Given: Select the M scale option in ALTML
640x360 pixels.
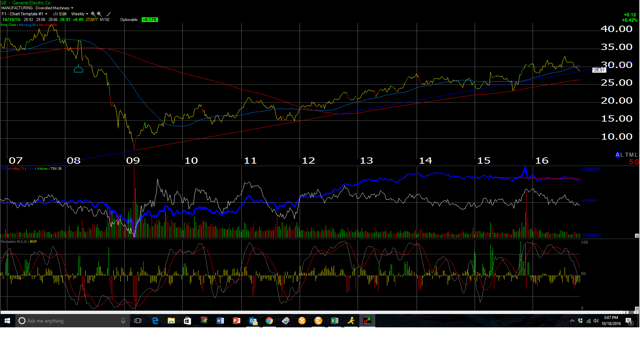Looking at the screenshot, I should click(631, 155).
